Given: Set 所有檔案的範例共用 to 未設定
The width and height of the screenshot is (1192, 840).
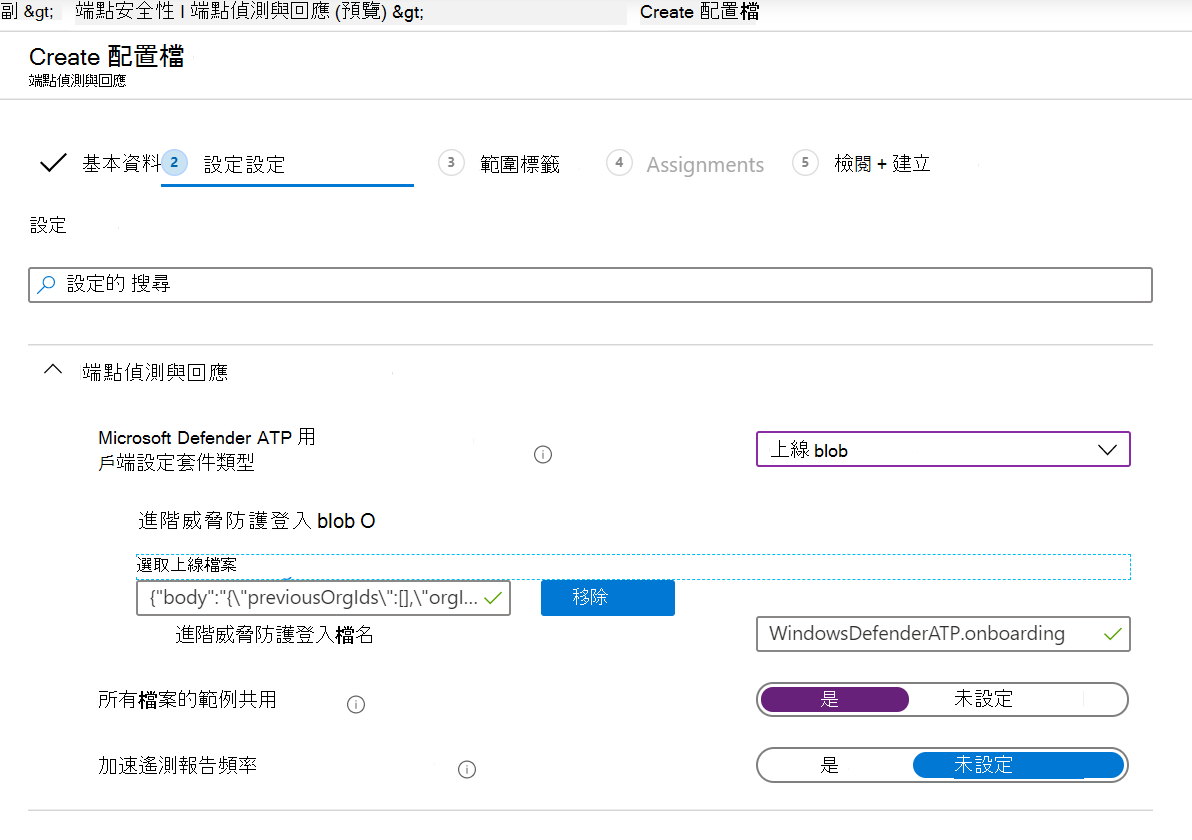Looking at the screenshot, I should pos(983,699).
